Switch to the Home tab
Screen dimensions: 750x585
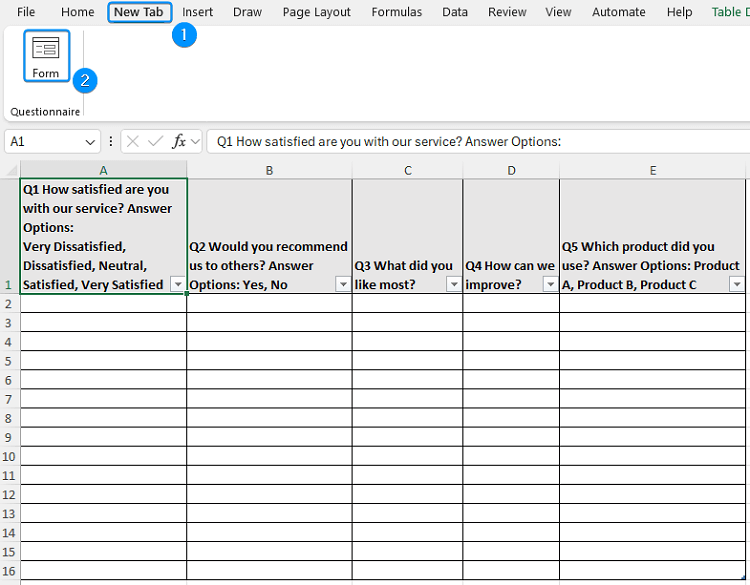(77, 12)
